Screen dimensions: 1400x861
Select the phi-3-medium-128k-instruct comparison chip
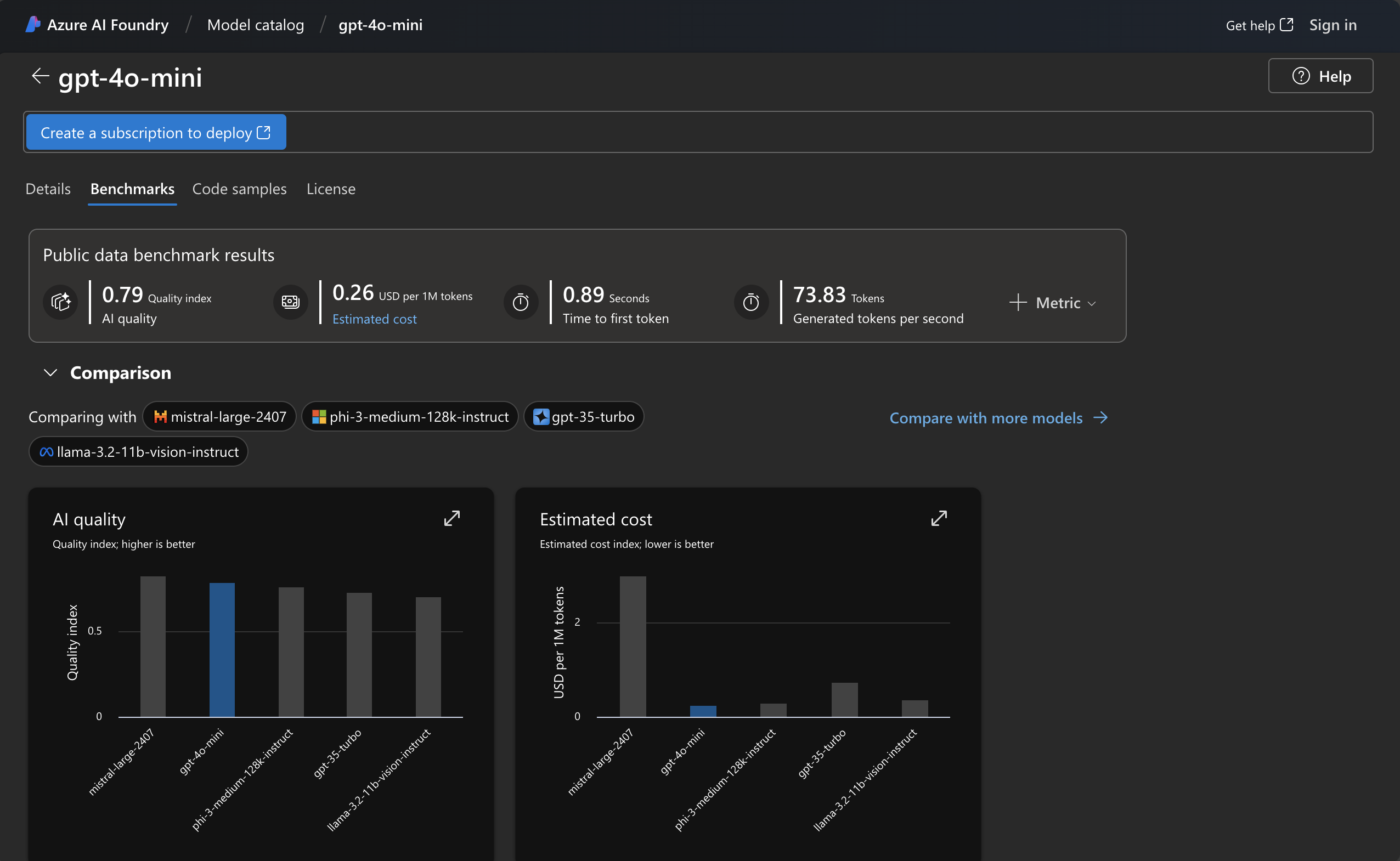(409, 417)
